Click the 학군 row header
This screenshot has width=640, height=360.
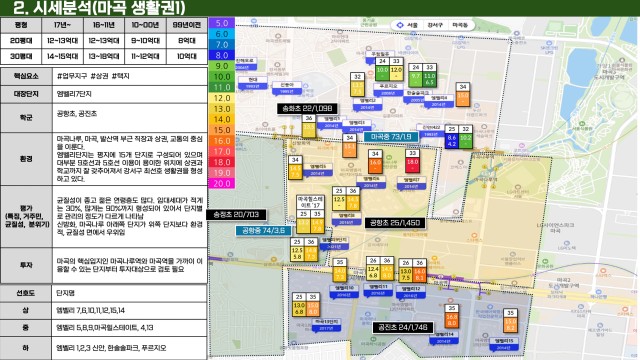pyautogui.click(x=26, y=118)
